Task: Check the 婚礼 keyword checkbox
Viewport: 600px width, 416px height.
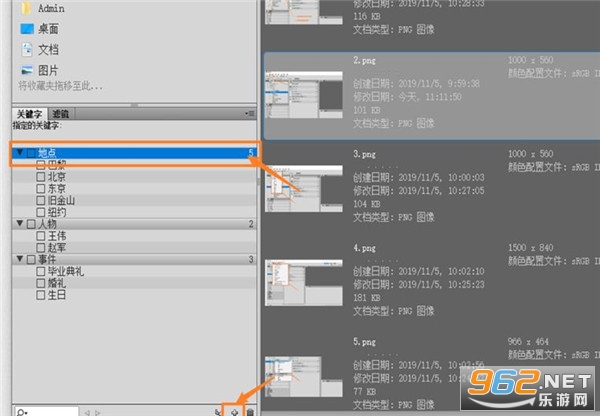Action: pyautogui.click(x=41, y=283)
